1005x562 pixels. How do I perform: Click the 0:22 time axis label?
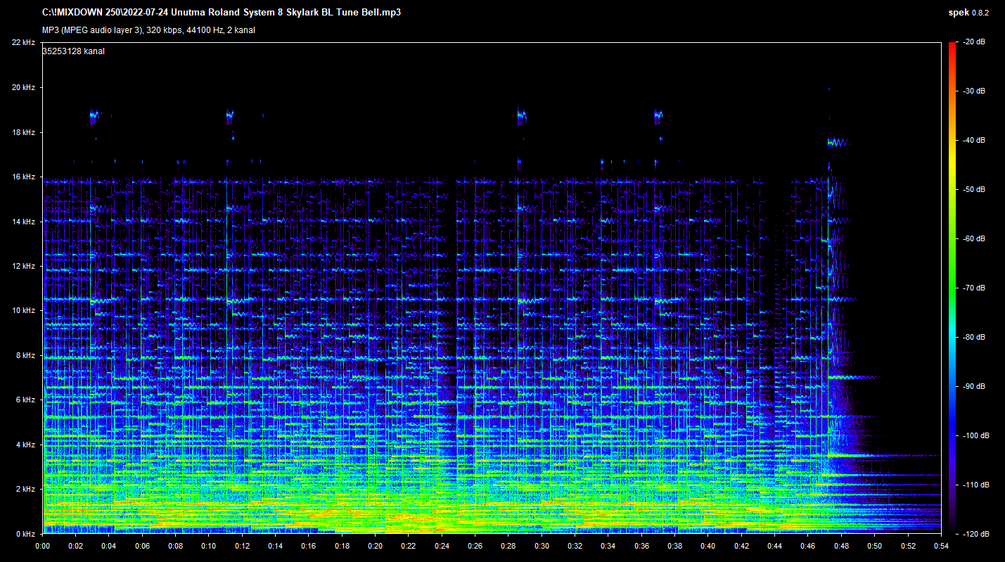click(x=408, y=546)
